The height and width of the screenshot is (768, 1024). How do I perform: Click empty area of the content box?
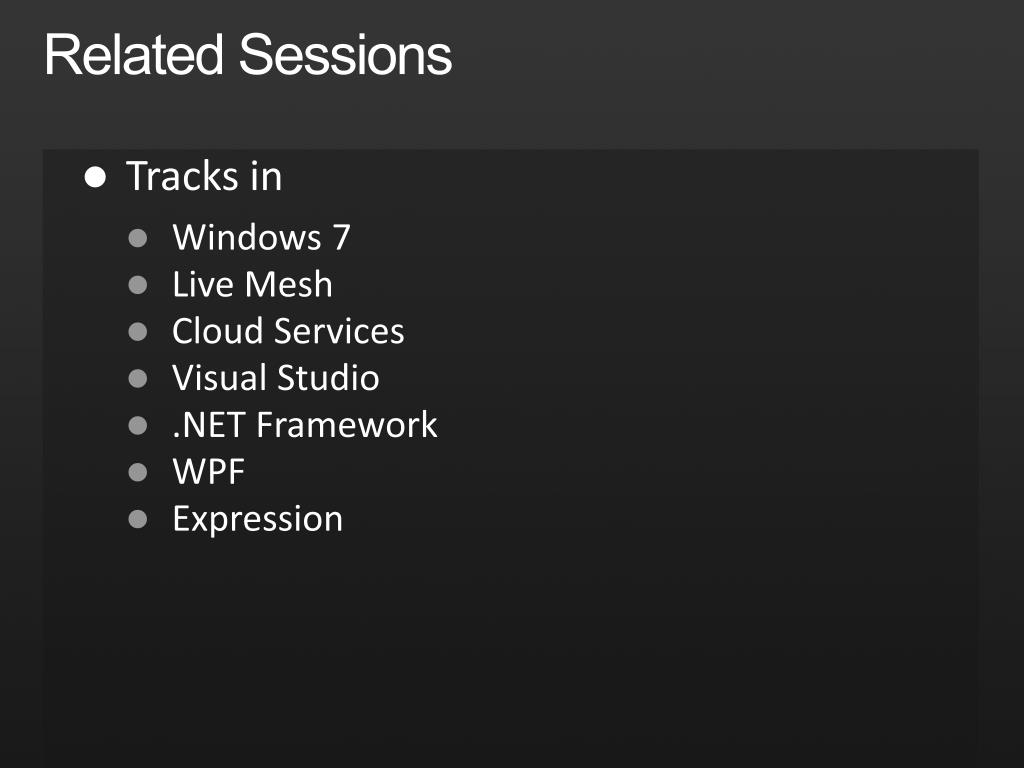point(653,620)
